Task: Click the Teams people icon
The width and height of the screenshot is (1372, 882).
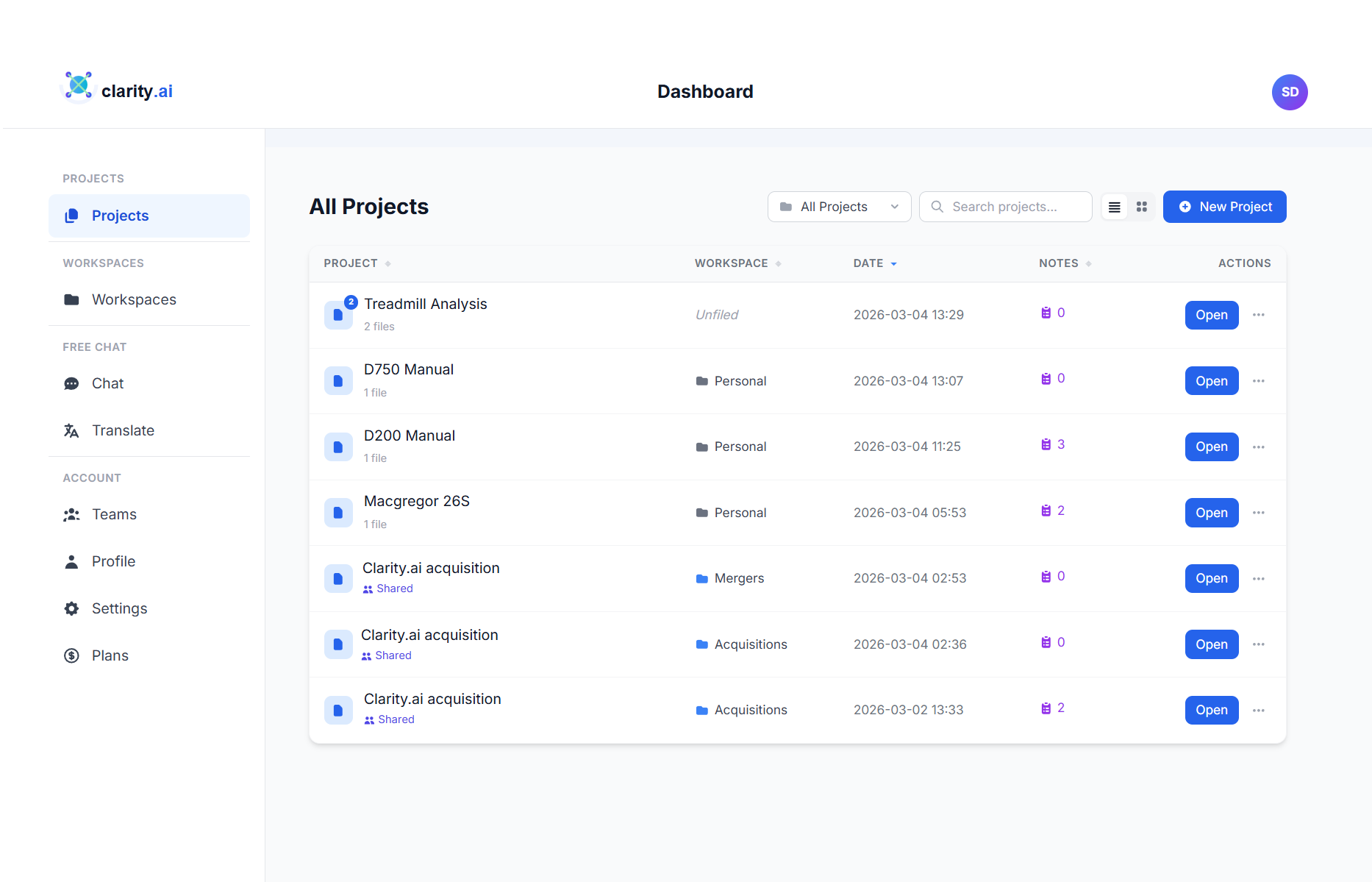Action: click(x=71, y=514)
